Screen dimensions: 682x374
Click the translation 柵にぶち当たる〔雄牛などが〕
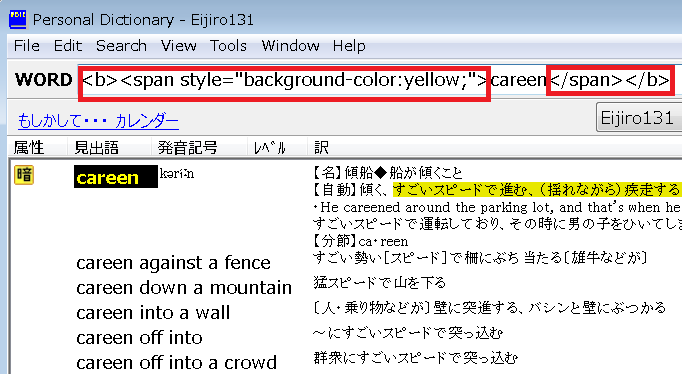(480, 258)
